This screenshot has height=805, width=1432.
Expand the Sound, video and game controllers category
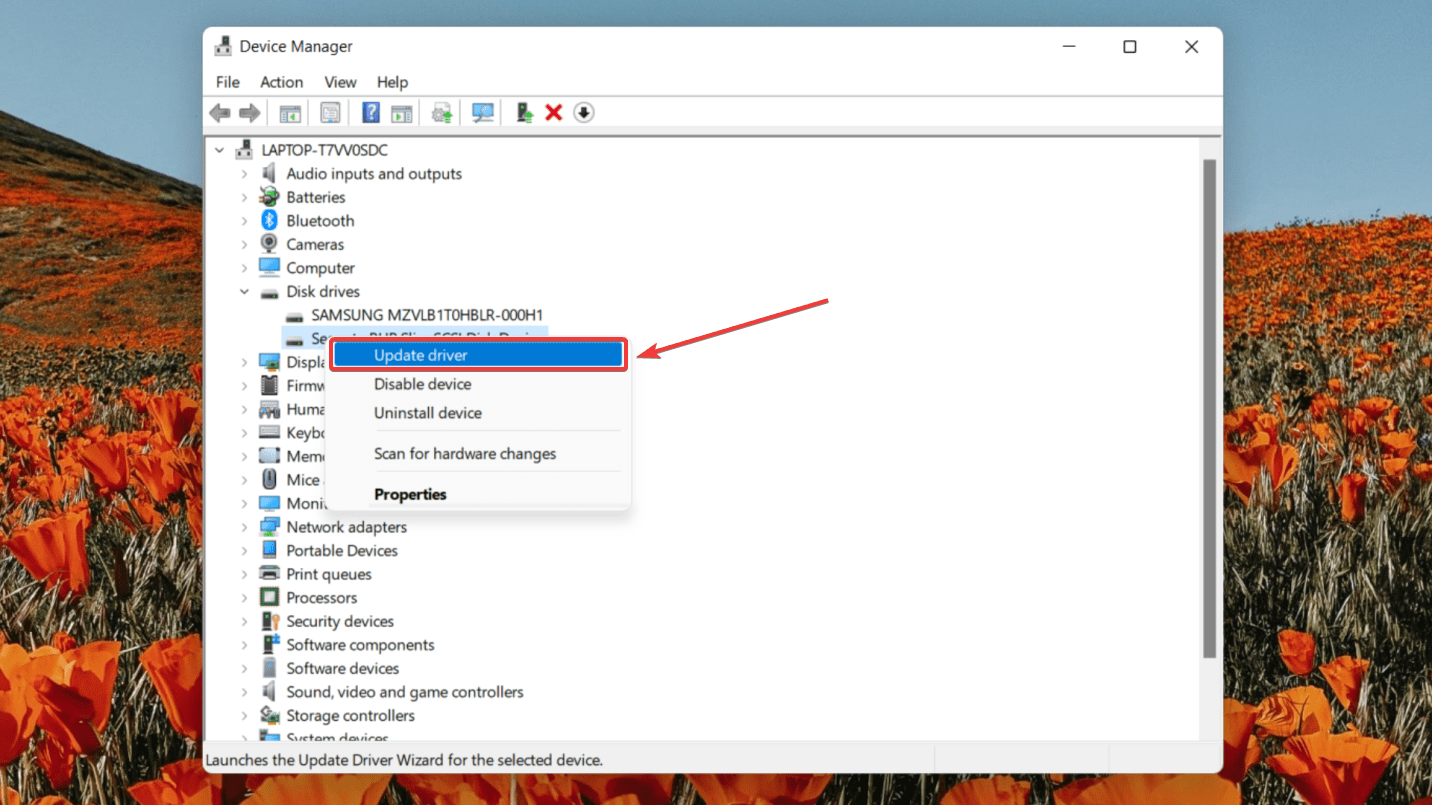click(x=244, y=692)
